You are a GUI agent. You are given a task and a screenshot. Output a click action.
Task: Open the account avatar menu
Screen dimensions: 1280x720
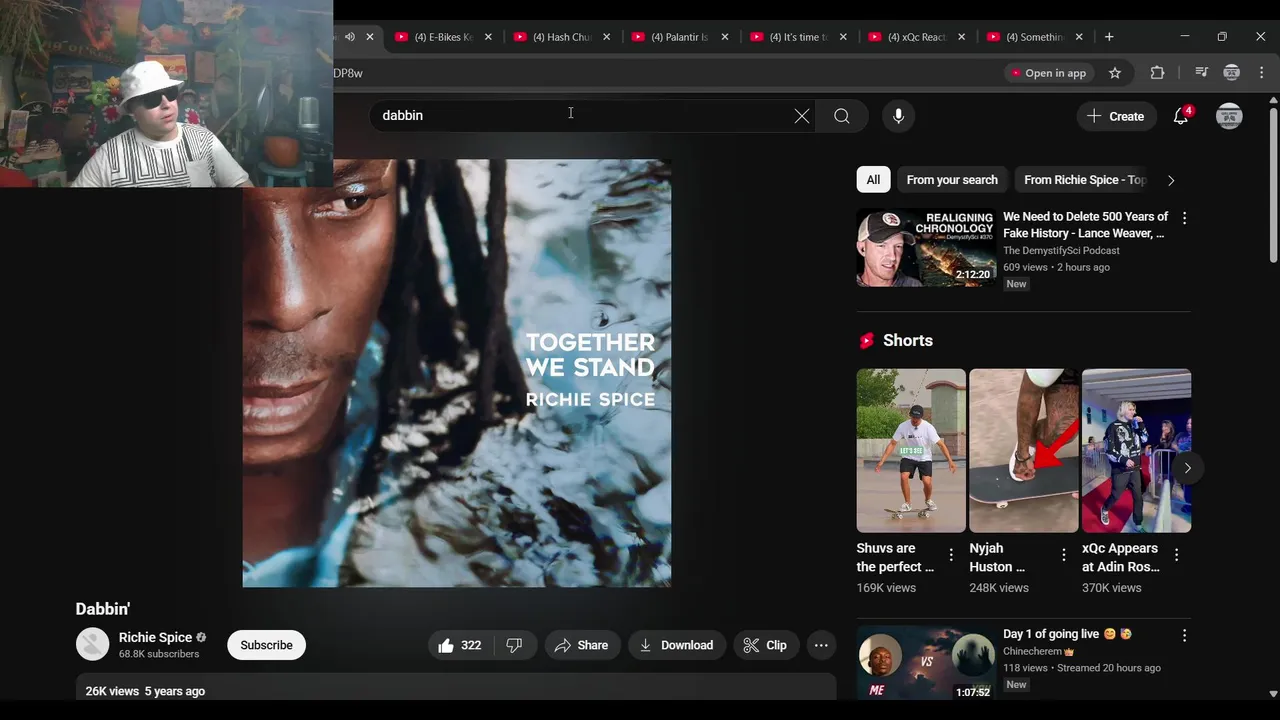click(1229, 116)
